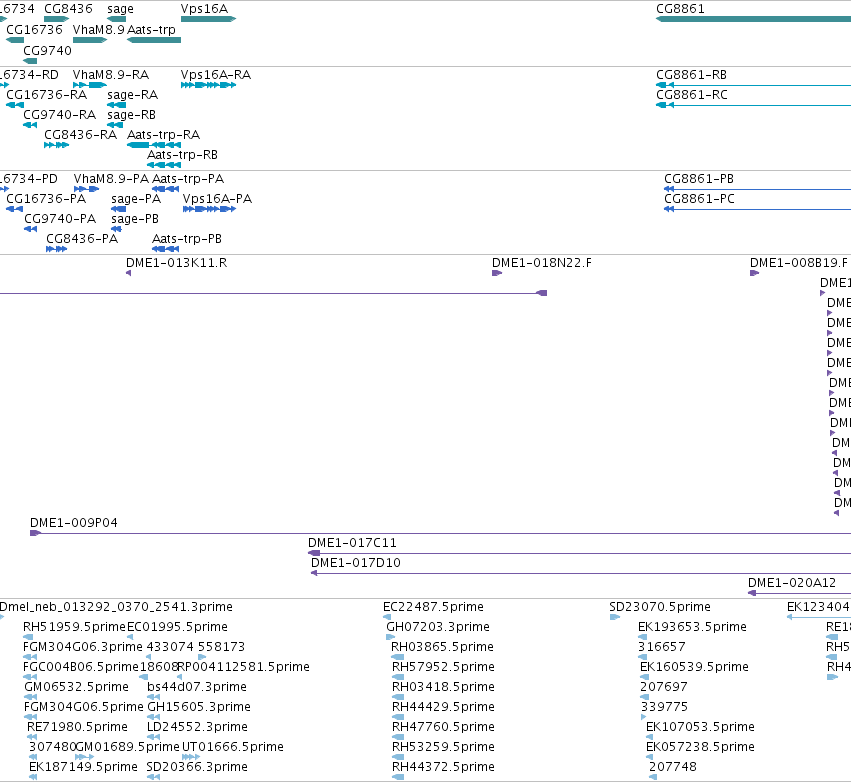The image size is (851, 782).
Task: Select the sage gene label
Action: coord(120,9)
